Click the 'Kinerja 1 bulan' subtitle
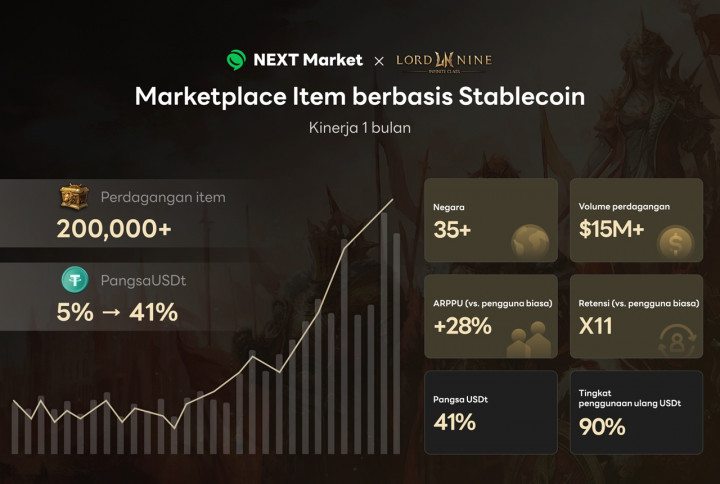The image size is (720, 484). coord(360,128)
